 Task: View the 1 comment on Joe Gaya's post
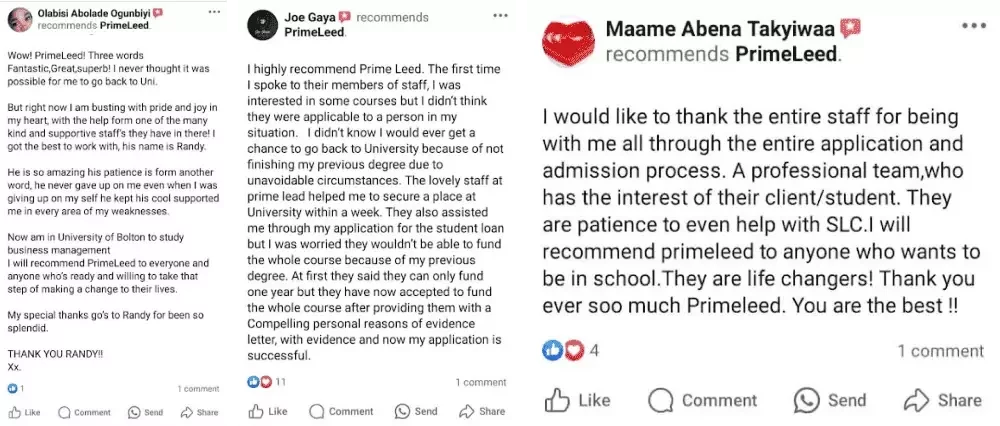(480, 382)
